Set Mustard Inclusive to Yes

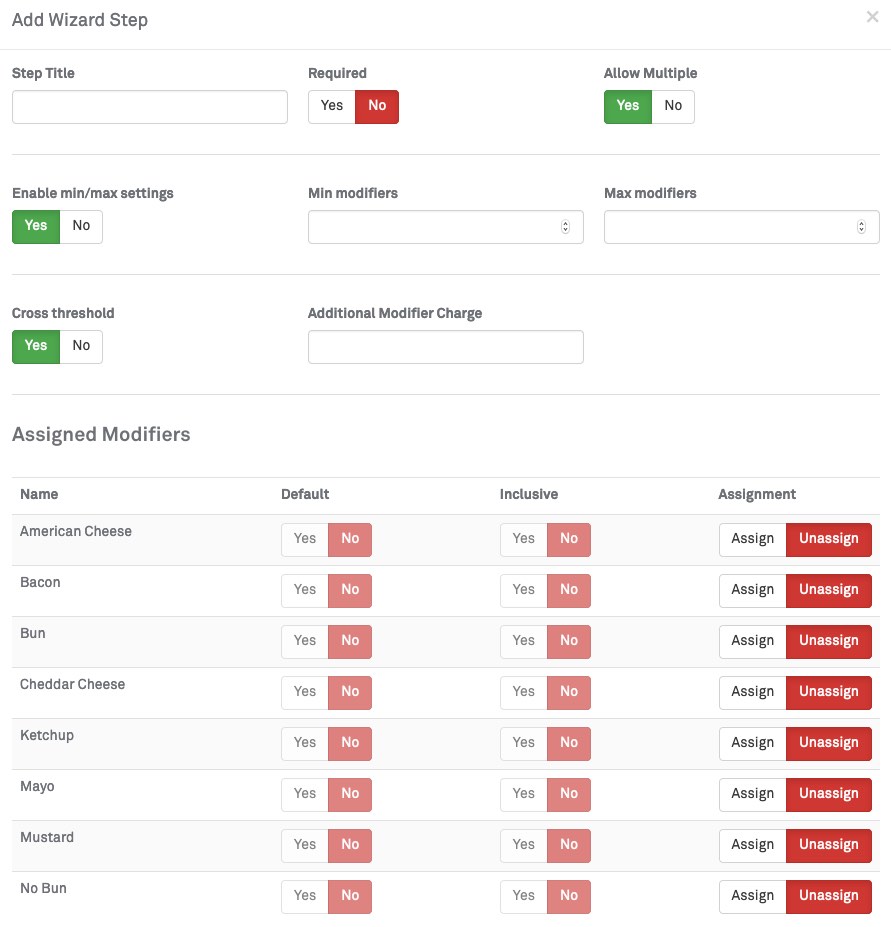[x=523, y=845]
